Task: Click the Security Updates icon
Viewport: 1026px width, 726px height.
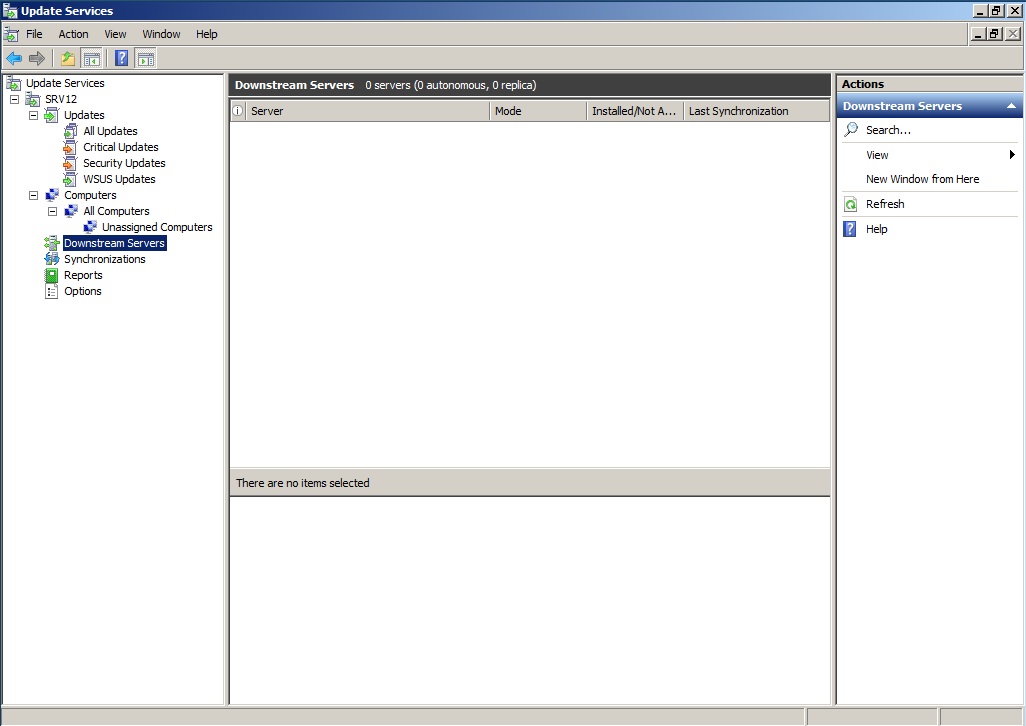Action: click(71, 164)
